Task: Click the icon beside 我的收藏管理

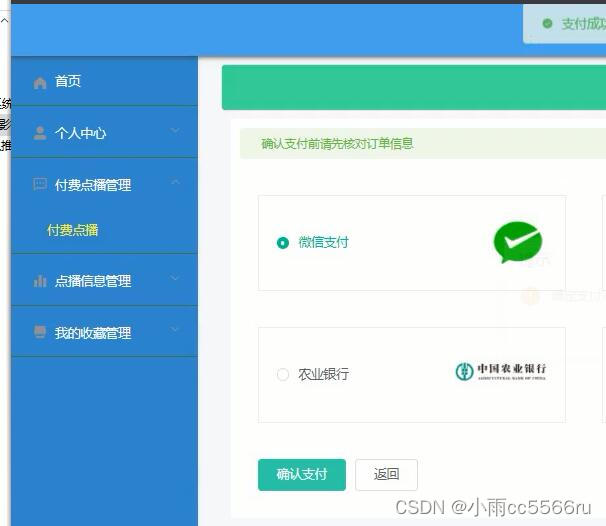Action: click(40, 332)
